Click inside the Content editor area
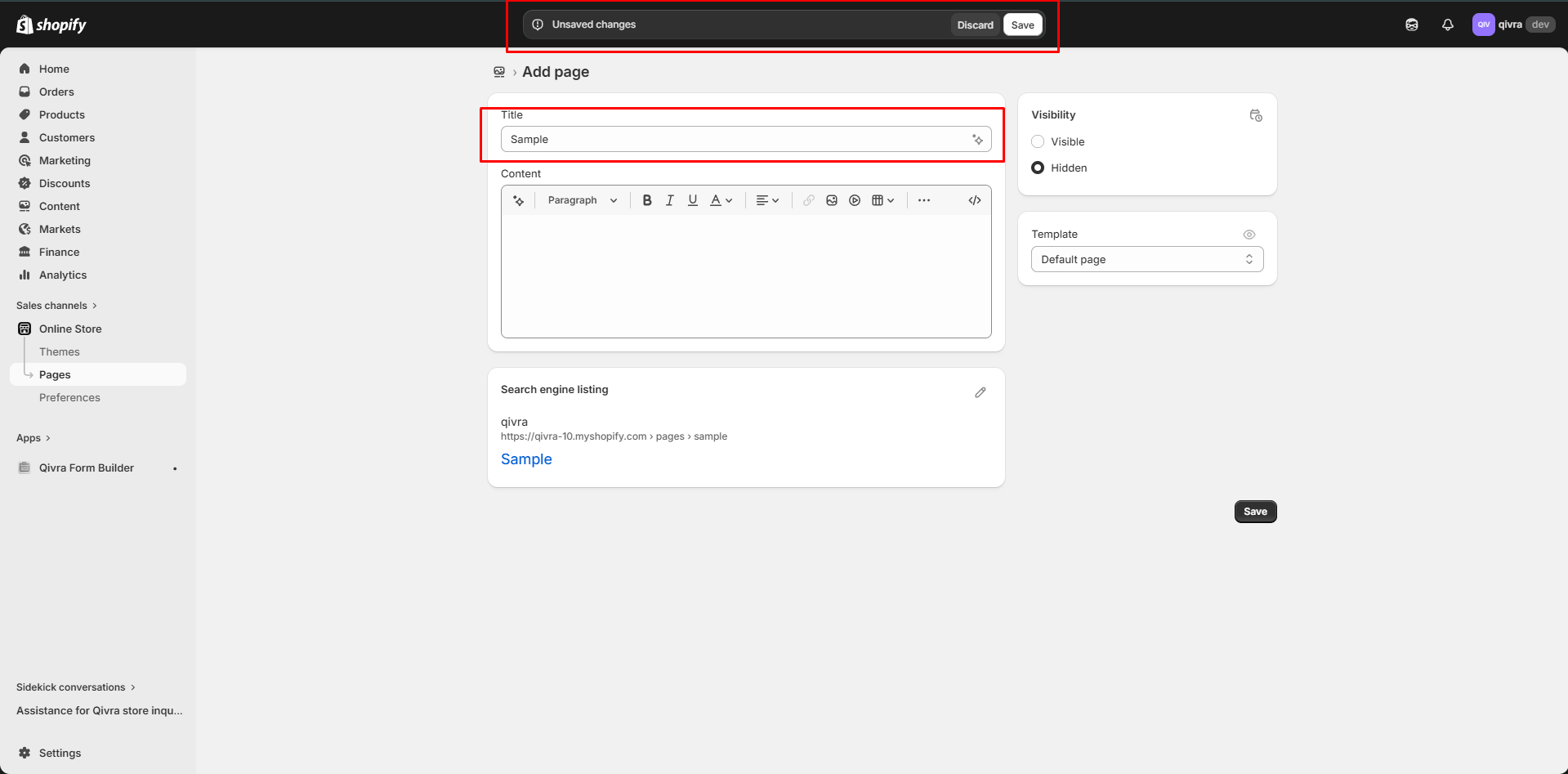This screenshot has width=1568, height=774. pyautogui.click(x=745, y=275)
